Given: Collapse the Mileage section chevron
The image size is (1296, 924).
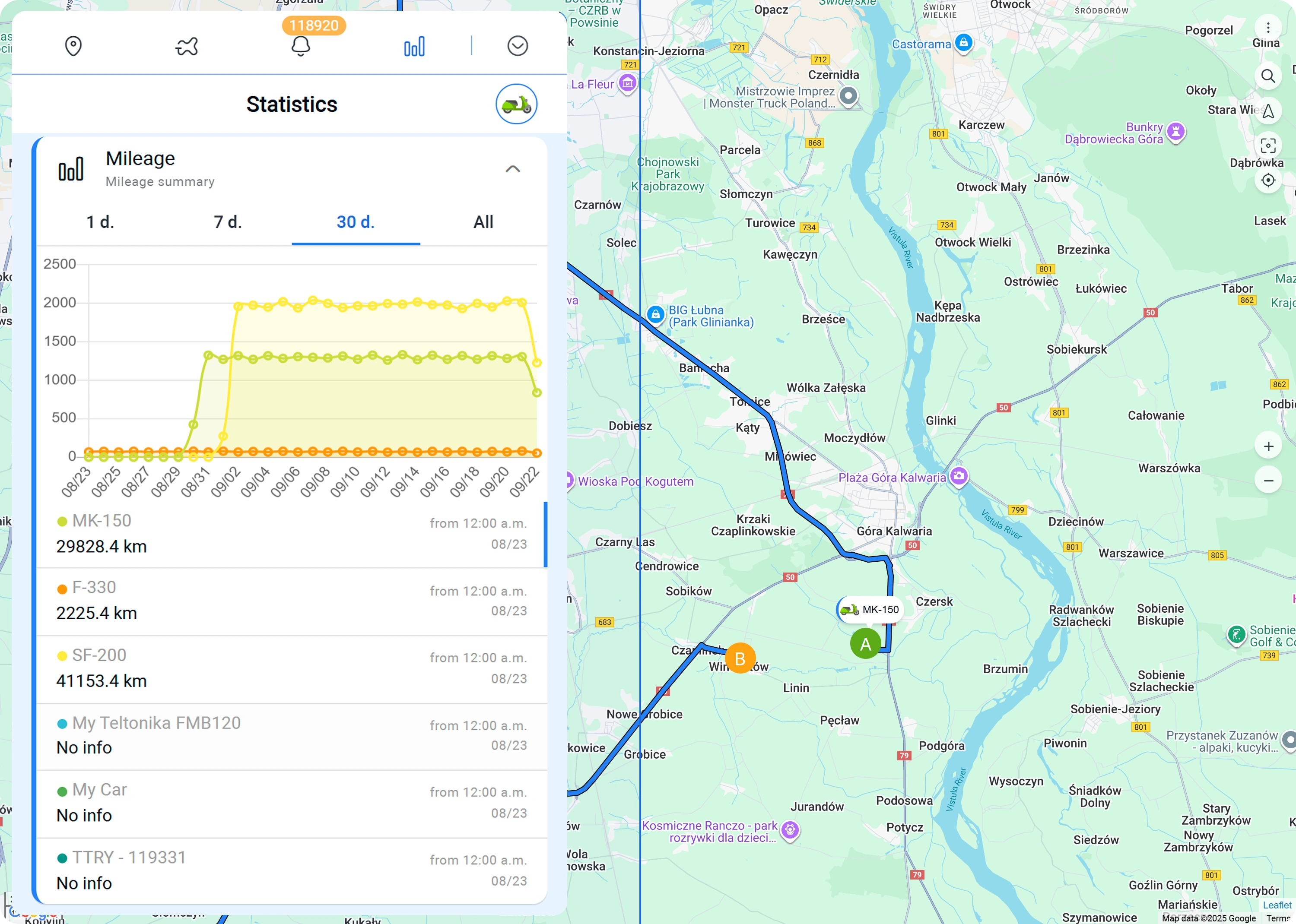Looking at the screenshot, I should click(513, 169).
